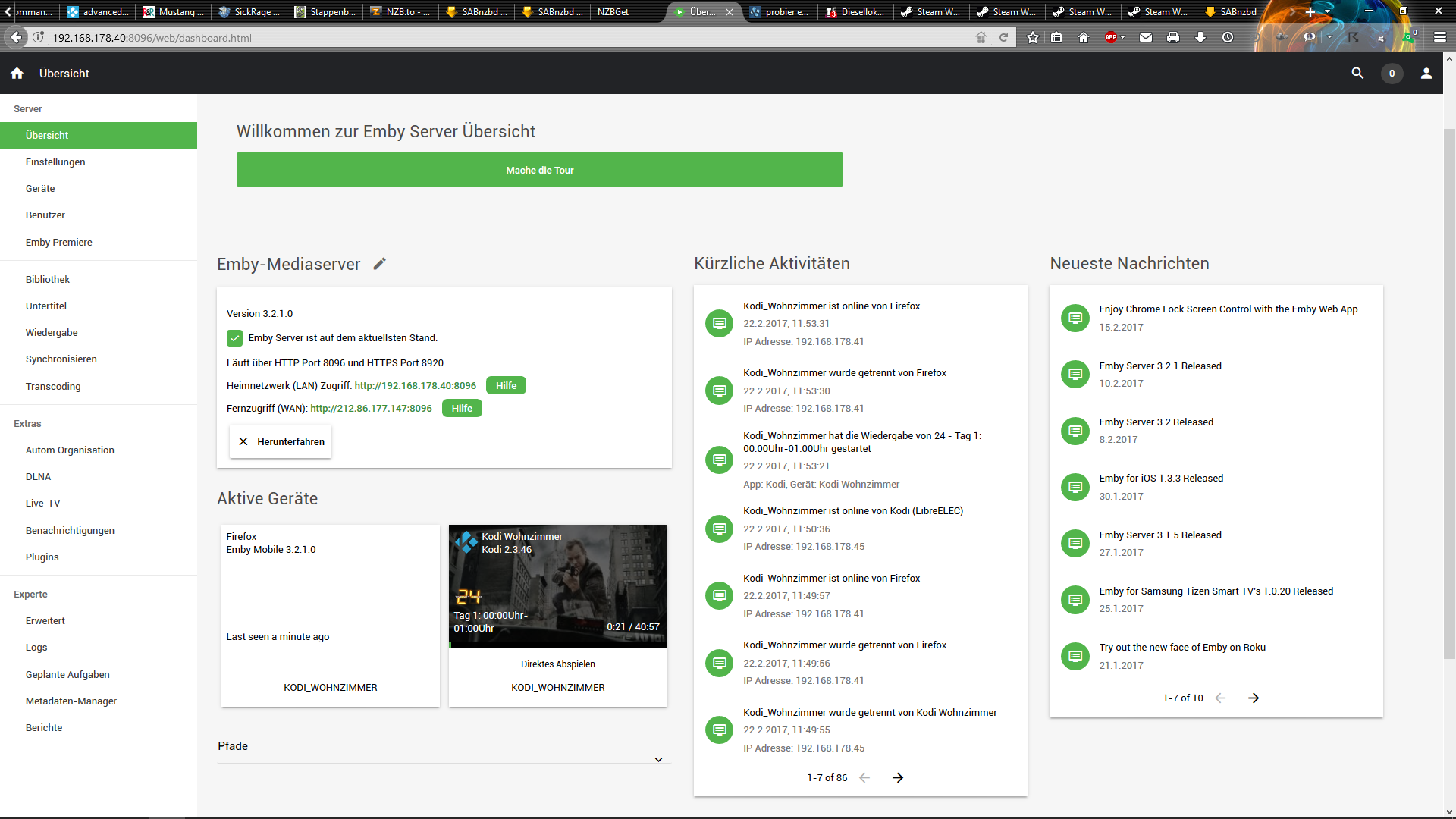Open a new browser tab with plus
The image size is (1456, 819).
pyautogui.click(x=1310, y=12)
